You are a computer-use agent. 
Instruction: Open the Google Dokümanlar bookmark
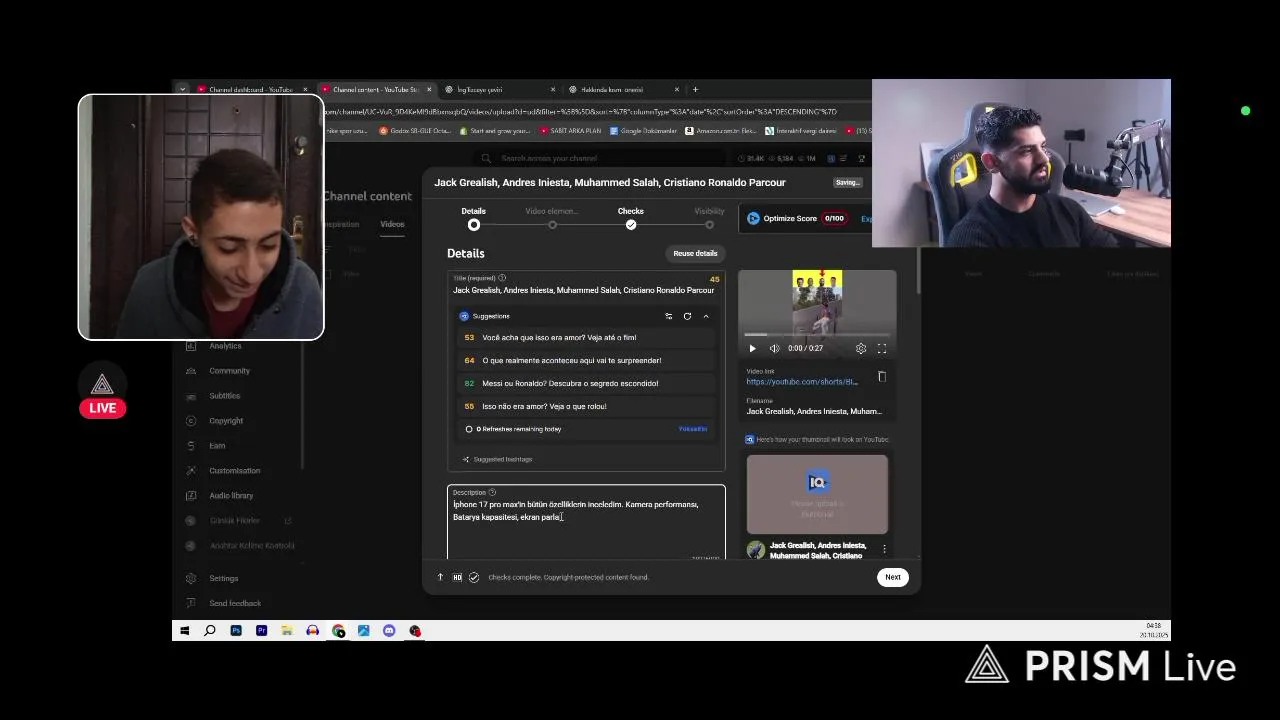(x=643, y=131)
